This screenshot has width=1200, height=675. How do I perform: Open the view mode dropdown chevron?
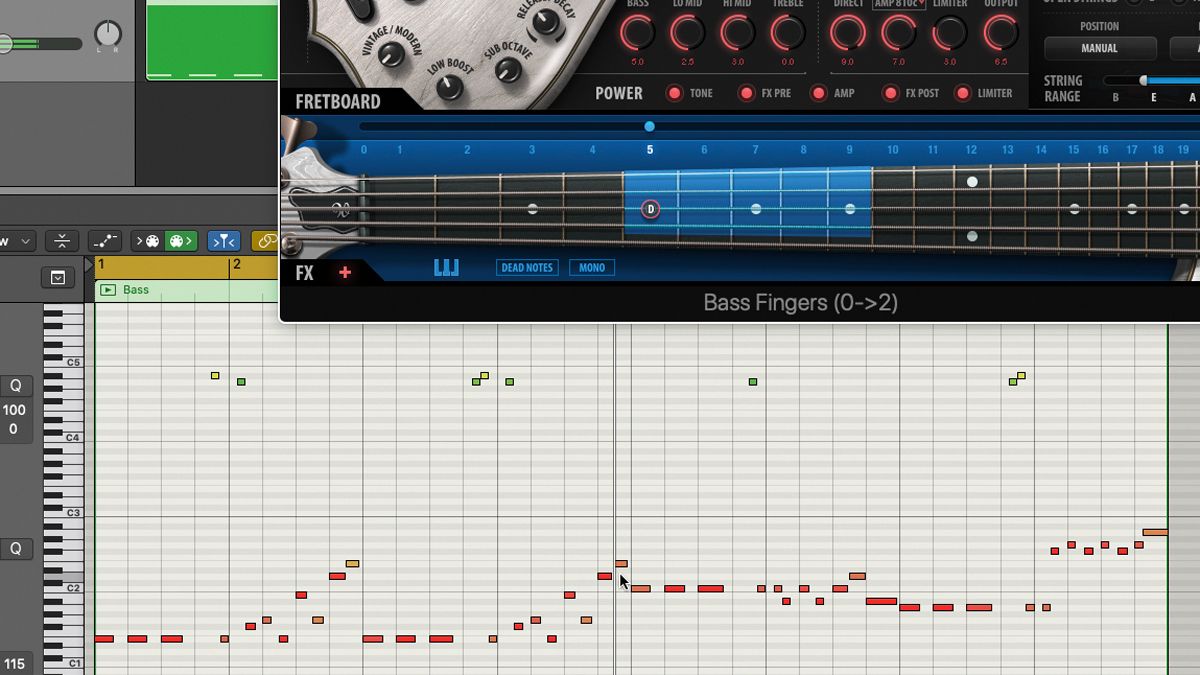(24, 241)
